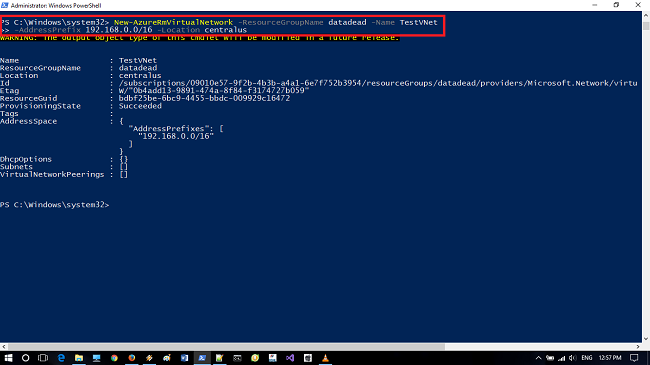Open the PowerShell title bar system icon
The height and width of the screenshot is (365, 650).
pos(5,5)
